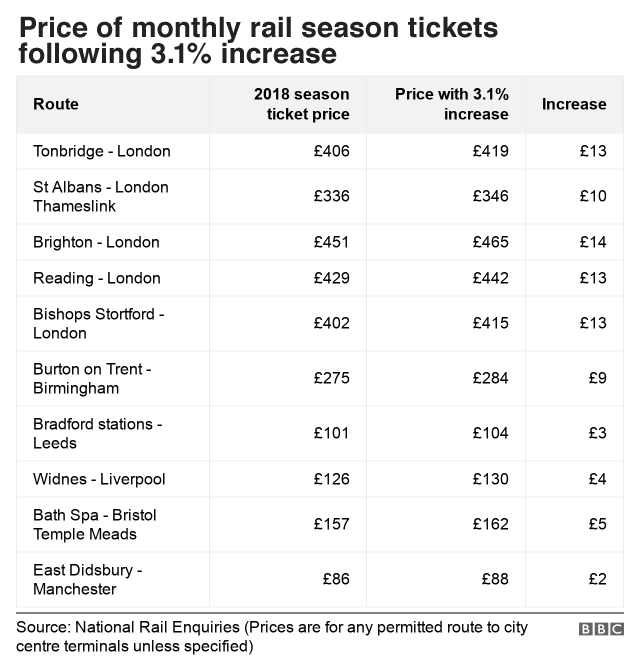Select Bath Spa - Bristol Temple Meads route

[x=95, y=525]
